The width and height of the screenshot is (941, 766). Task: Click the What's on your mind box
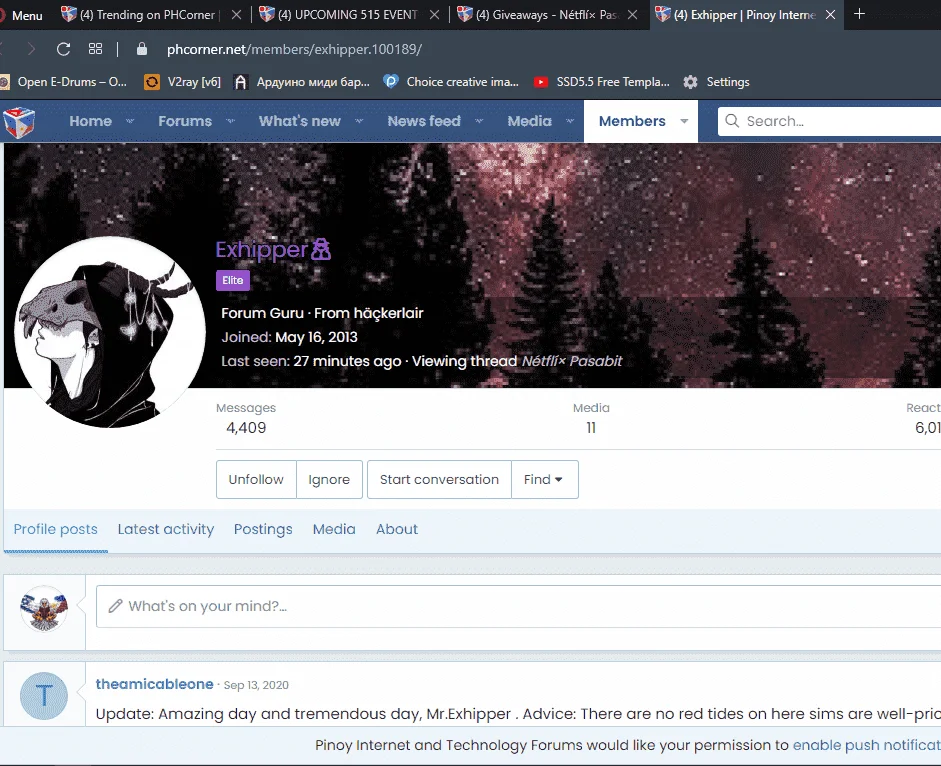click(519, 606)
